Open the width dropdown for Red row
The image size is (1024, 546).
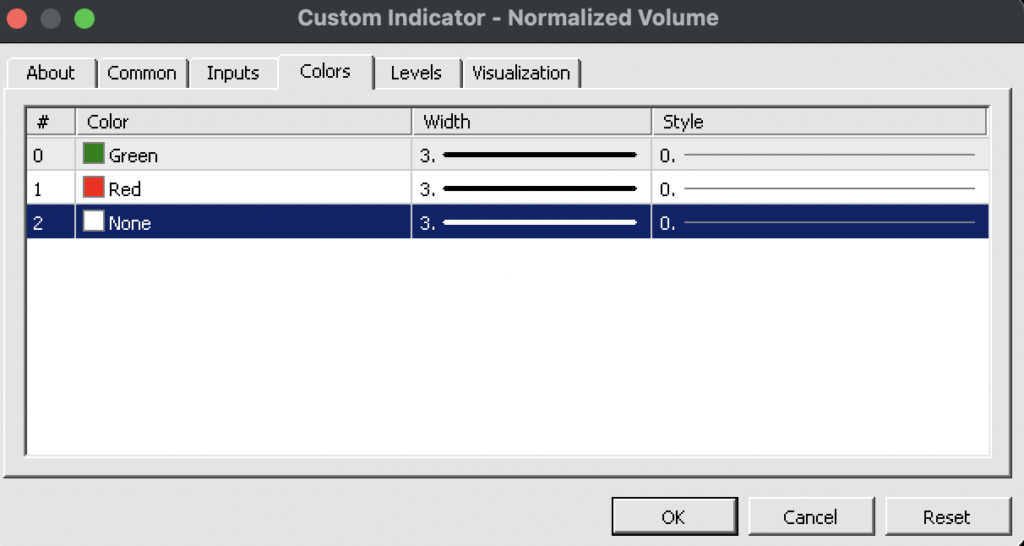530,189
